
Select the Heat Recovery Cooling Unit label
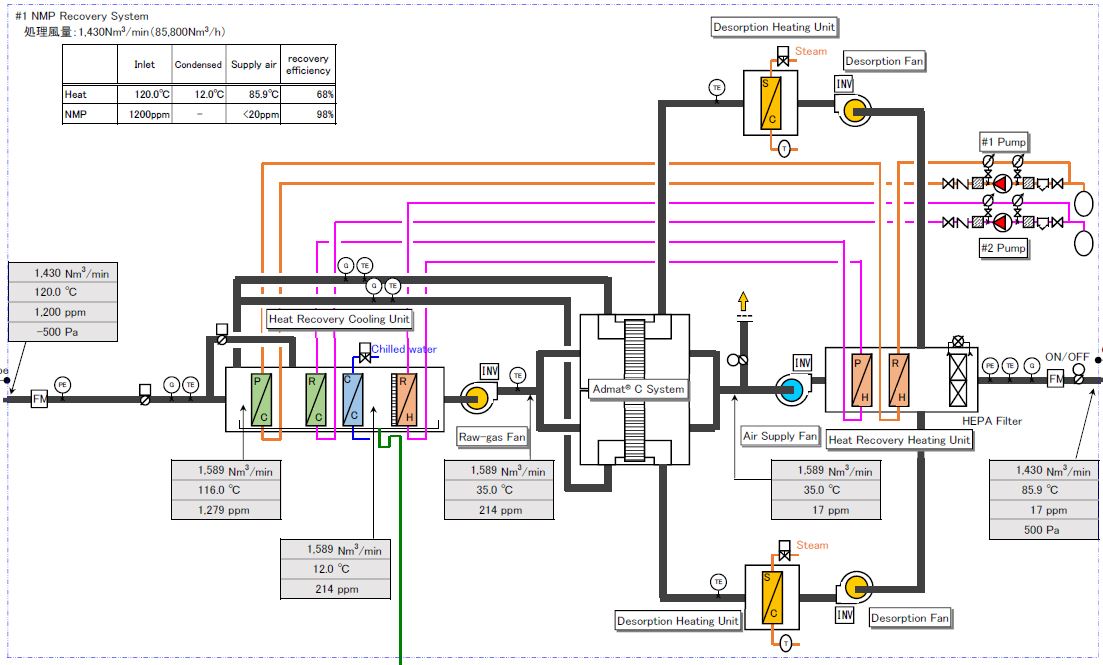point(340,320)
